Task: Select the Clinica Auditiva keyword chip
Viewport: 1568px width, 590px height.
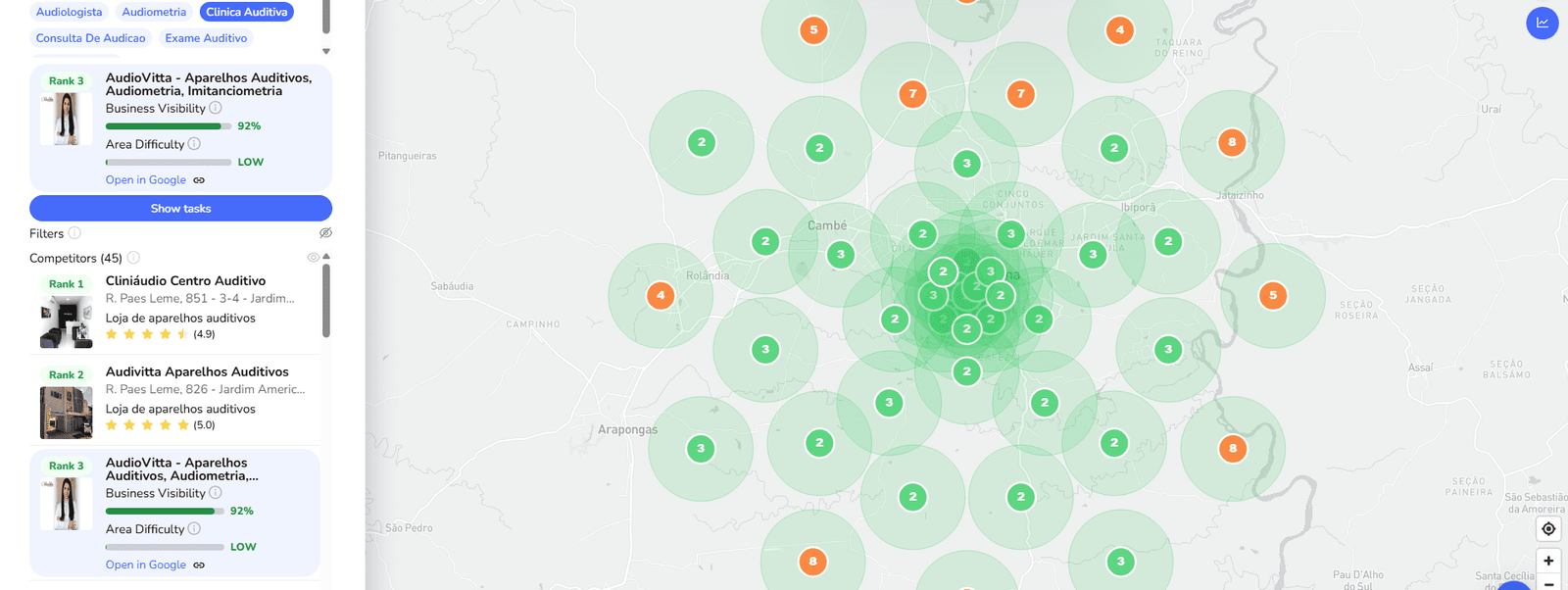Action: (x=246, y=12)
